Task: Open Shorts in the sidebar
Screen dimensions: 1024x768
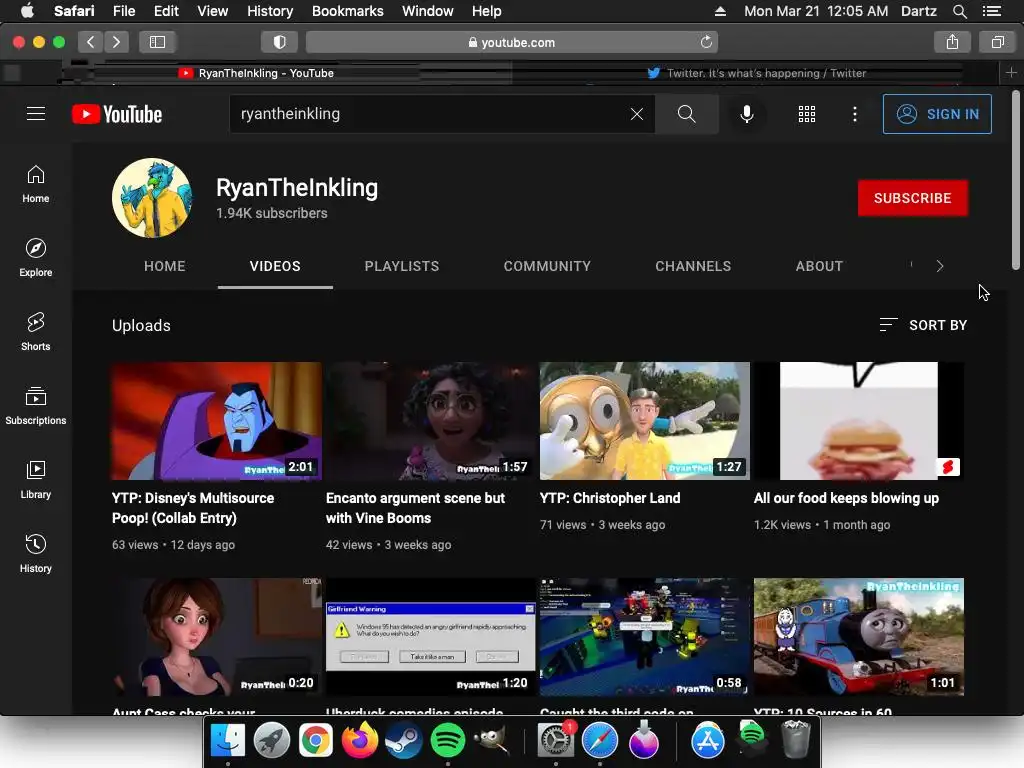Action: click(x=36, y=332)
